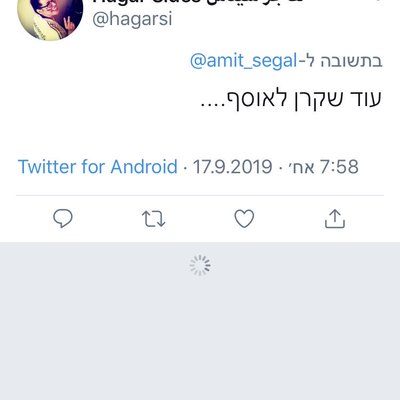Click the Twitter for Android source link

(97, 167)
